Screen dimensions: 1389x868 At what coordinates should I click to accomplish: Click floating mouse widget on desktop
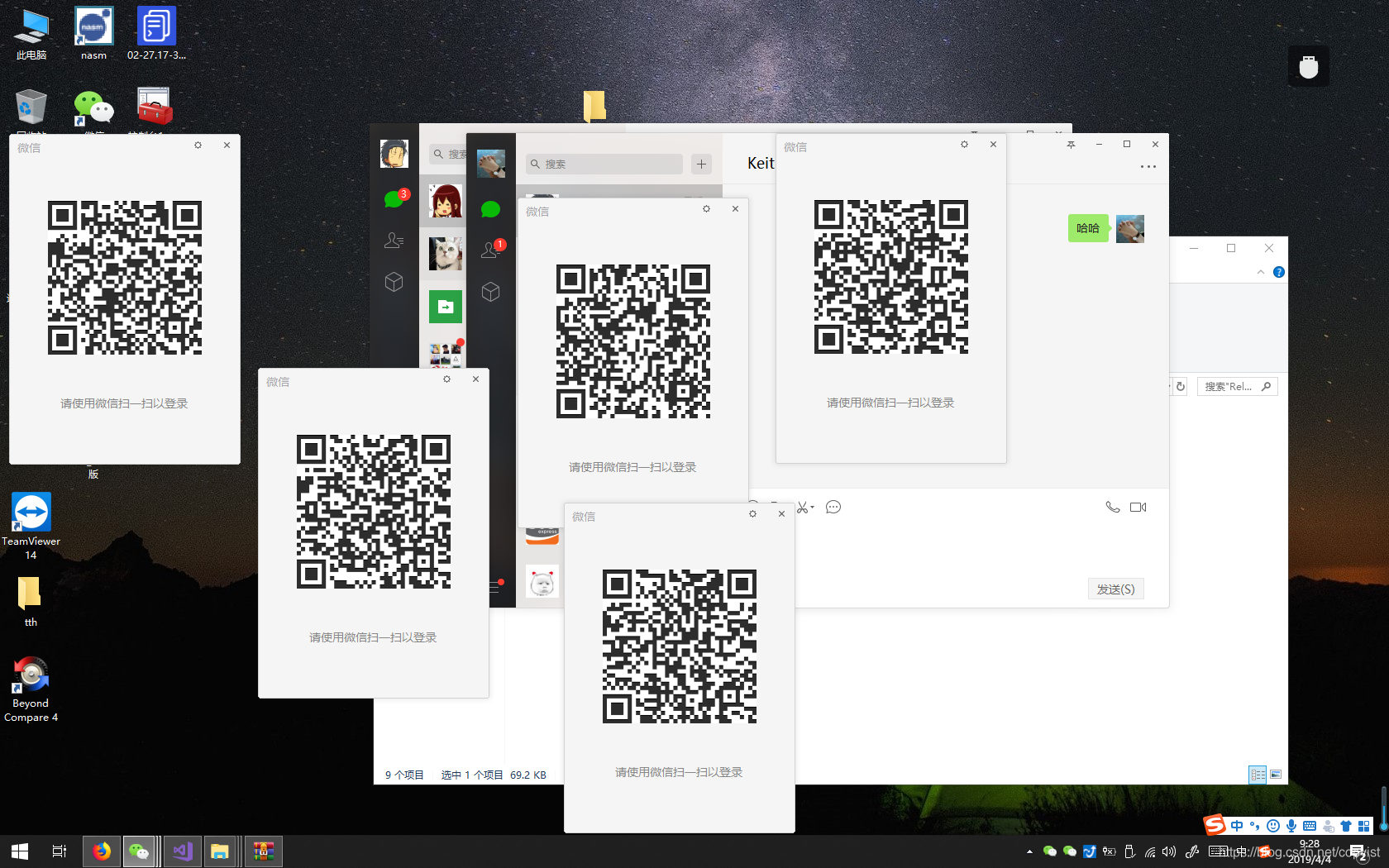tap(1309, 66)
